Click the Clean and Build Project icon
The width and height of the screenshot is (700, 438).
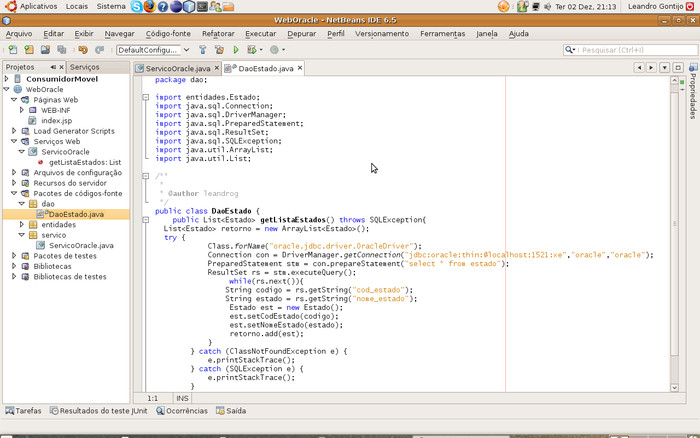click(x=219, y=50)
